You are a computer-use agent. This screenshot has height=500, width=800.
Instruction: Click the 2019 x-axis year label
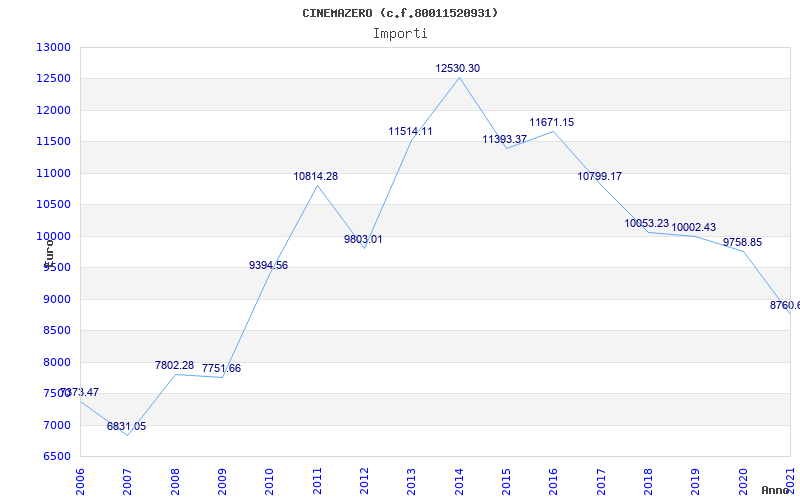click(695, 482)
